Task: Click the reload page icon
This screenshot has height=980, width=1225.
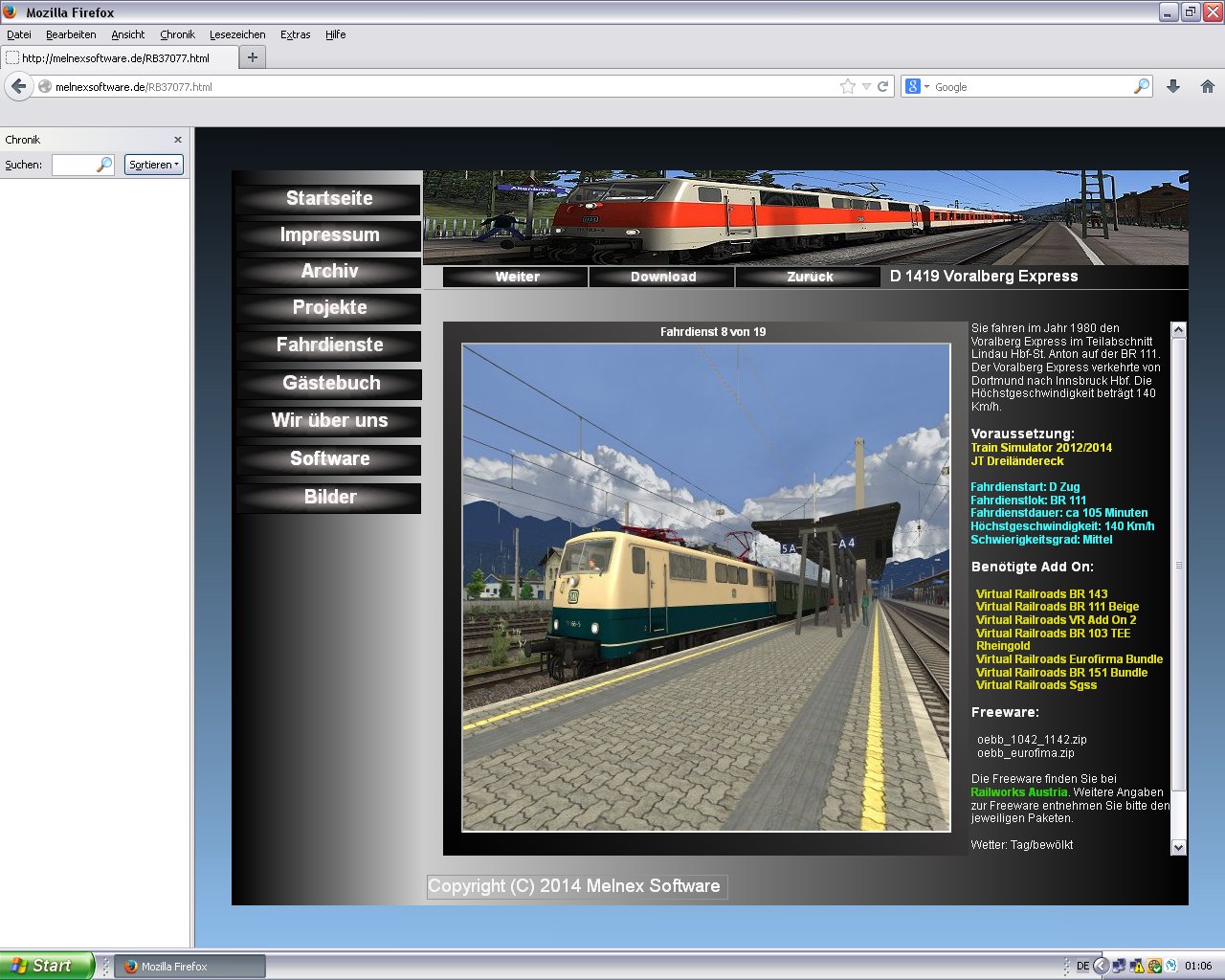Action: click(883, 86)
